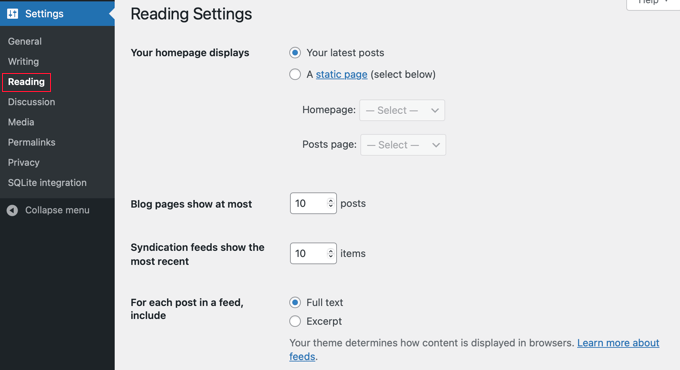This screenshot has height=370, width=680.
Task: Open Permalinks settings
Action: 32,142
